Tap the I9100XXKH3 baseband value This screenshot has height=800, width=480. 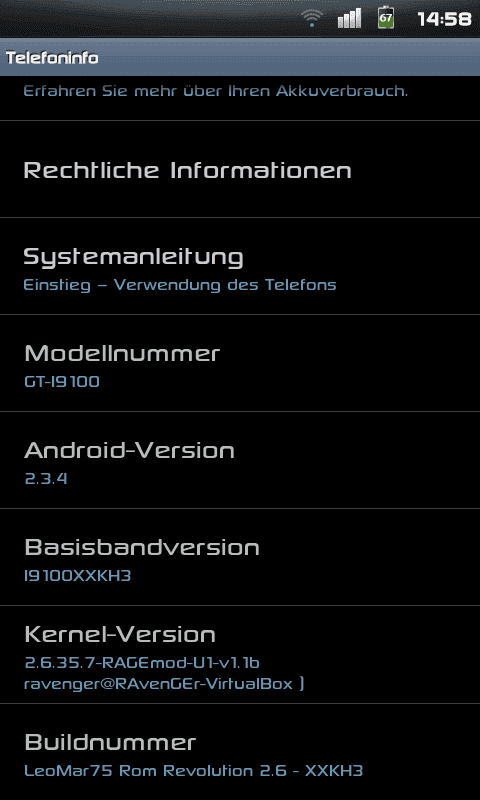tap(78, 576)
